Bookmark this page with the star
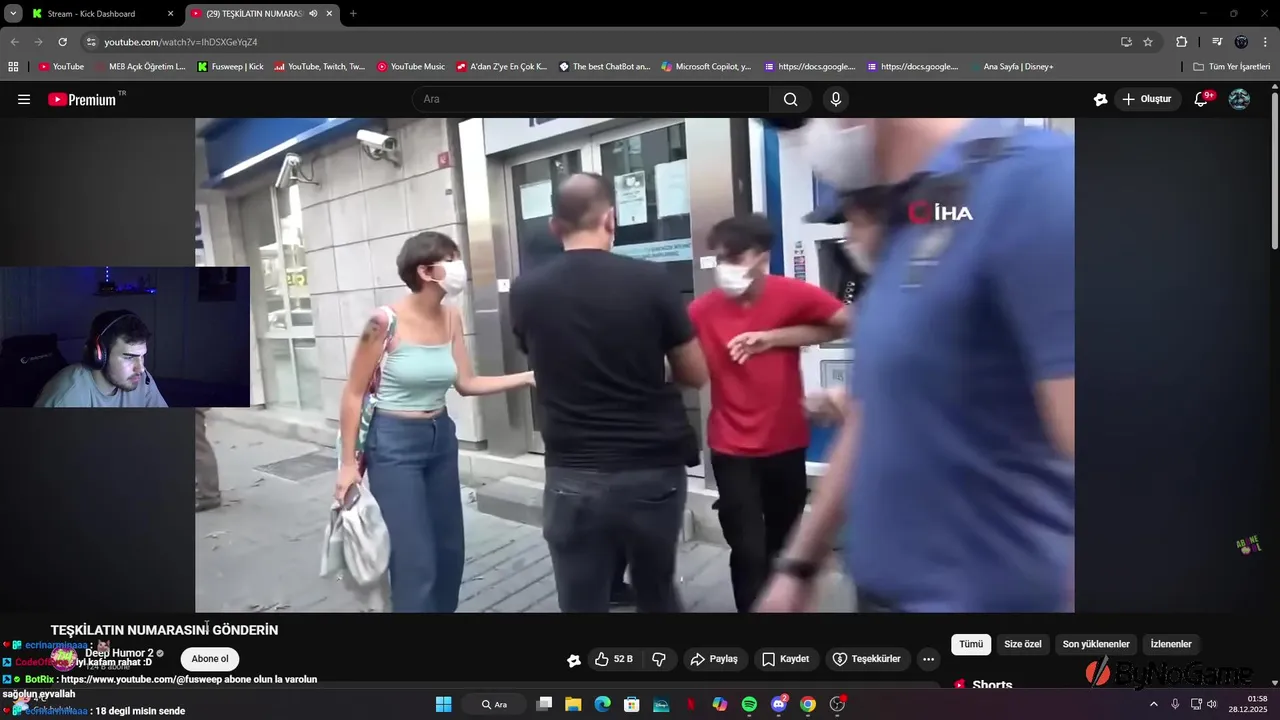 coord(1148,42)
